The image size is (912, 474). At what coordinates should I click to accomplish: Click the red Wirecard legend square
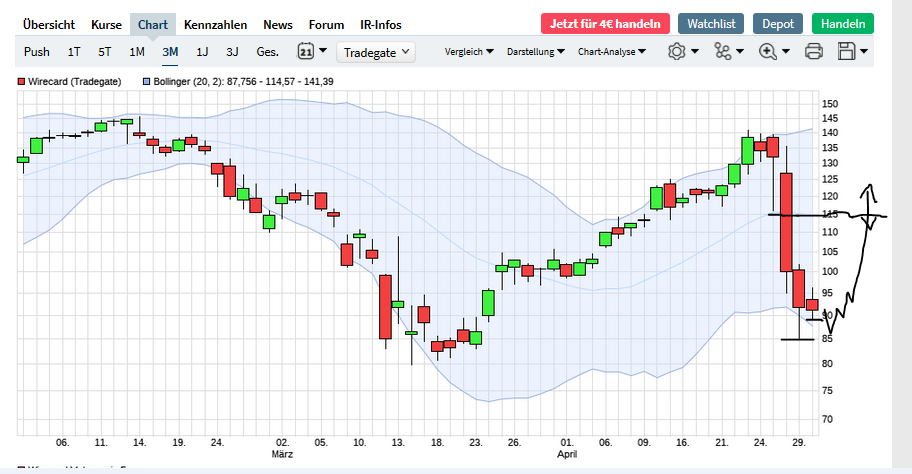[23, 81]
